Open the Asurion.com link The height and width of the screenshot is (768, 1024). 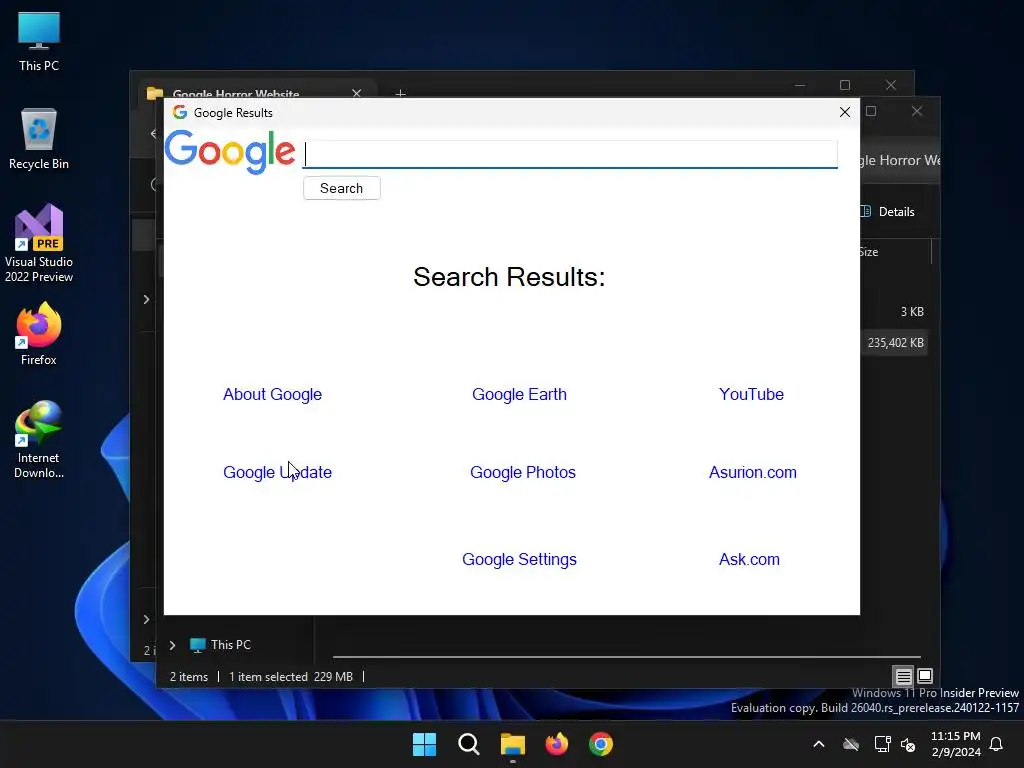click(x=752, y=472)
